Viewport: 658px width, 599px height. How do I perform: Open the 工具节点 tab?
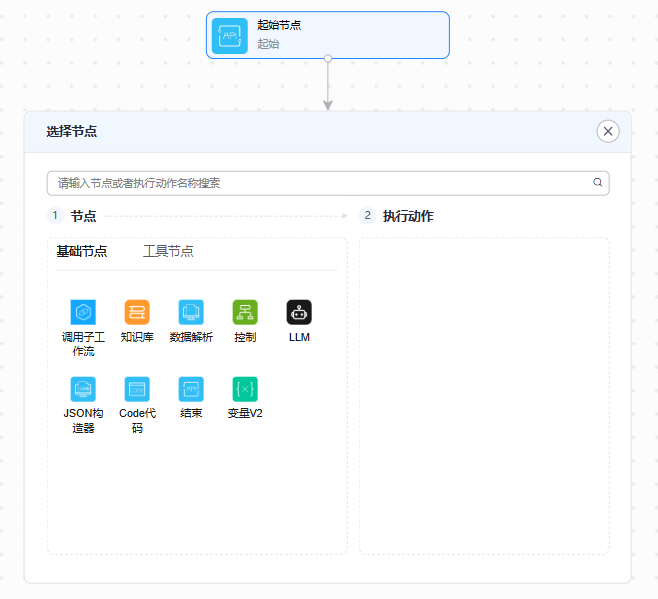(168, 251)
